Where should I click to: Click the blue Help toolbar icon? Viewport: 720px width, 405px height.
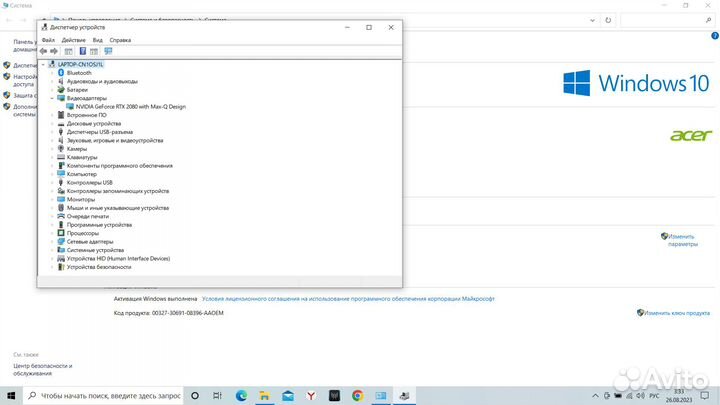click(83, 51)
